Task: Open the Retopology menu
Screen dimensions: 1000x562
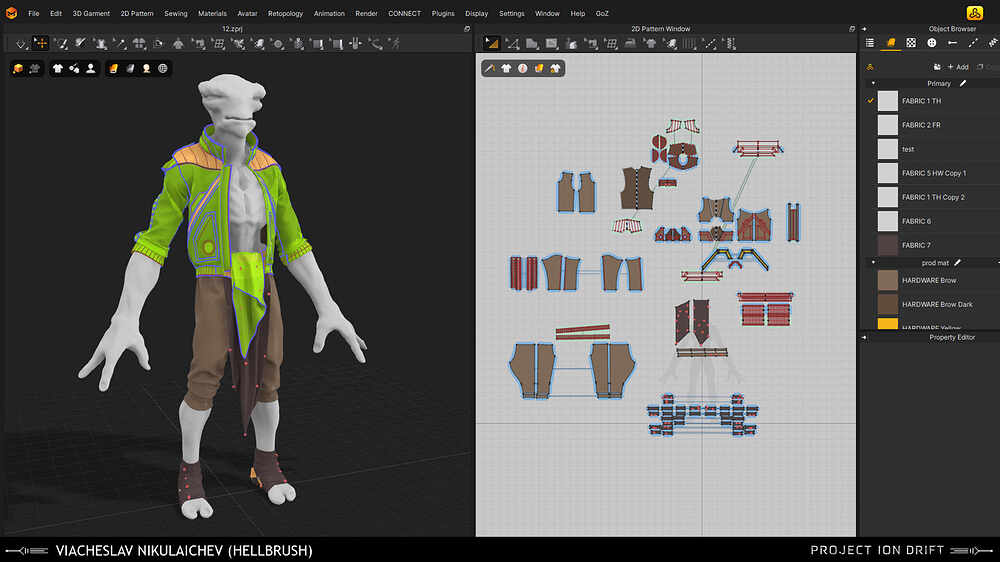Action: click(285, 13)
